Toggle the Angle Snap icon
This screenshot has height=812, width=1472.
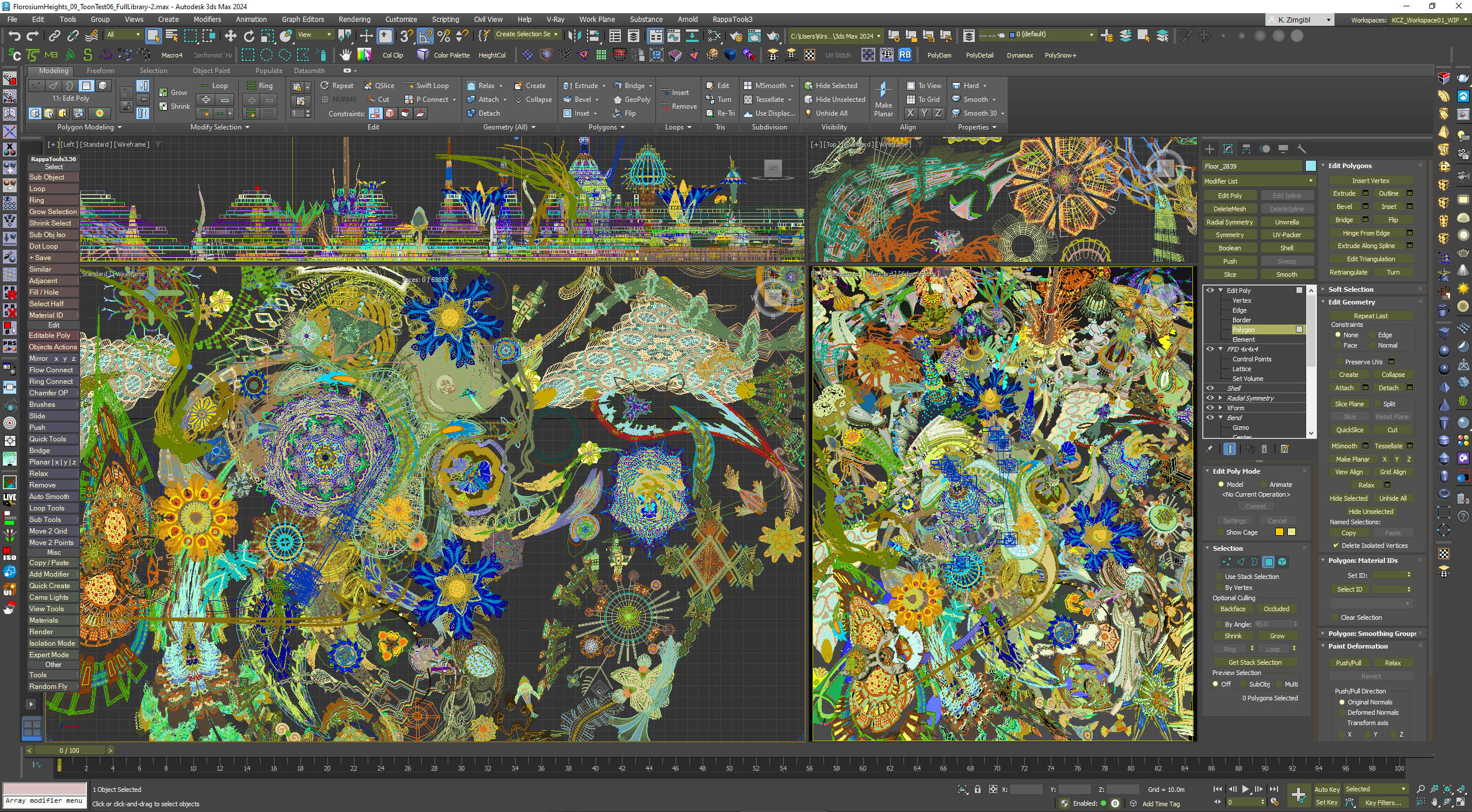point(425,36)
